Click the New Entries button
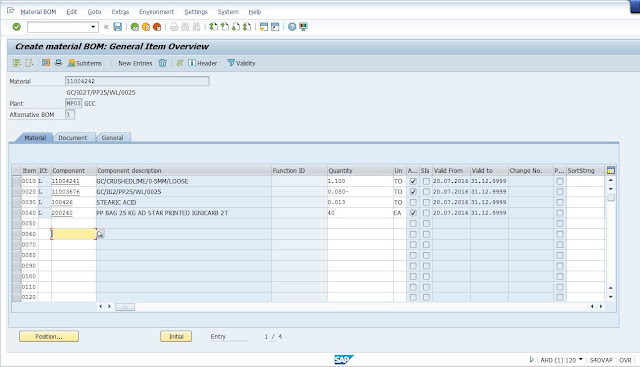This screenshot has height=367, width=640. click(x=135, y=63)
